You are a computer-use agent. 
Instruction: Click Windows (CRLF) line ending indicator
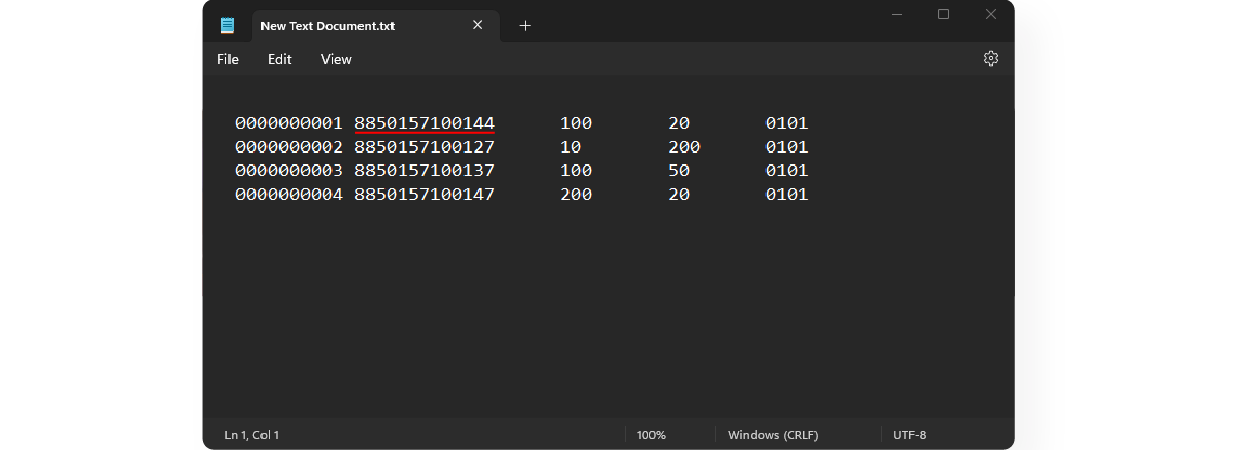point(773,435)
